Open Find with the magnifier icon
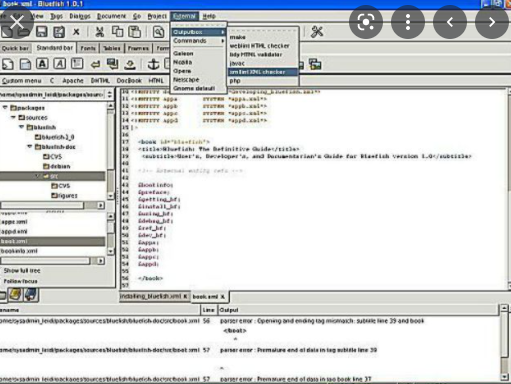This screenshot has height=384, width=511. 159,32
